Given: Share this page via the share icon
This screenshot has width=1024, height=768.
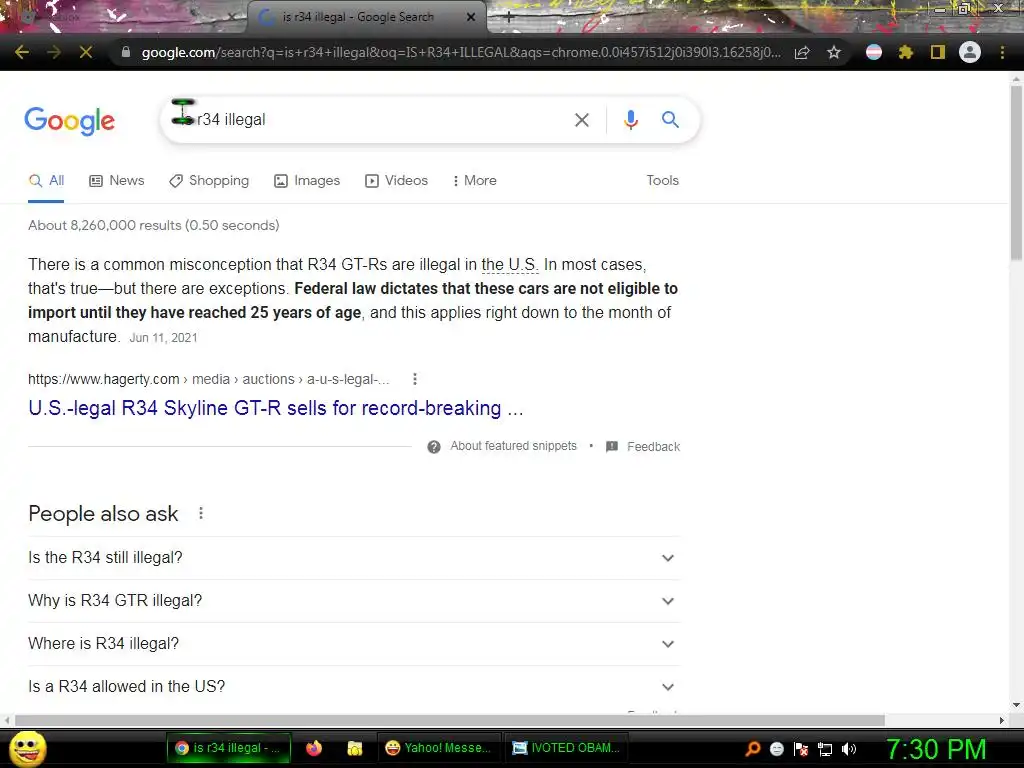Looking at the screenshot, I should point(802,52).
